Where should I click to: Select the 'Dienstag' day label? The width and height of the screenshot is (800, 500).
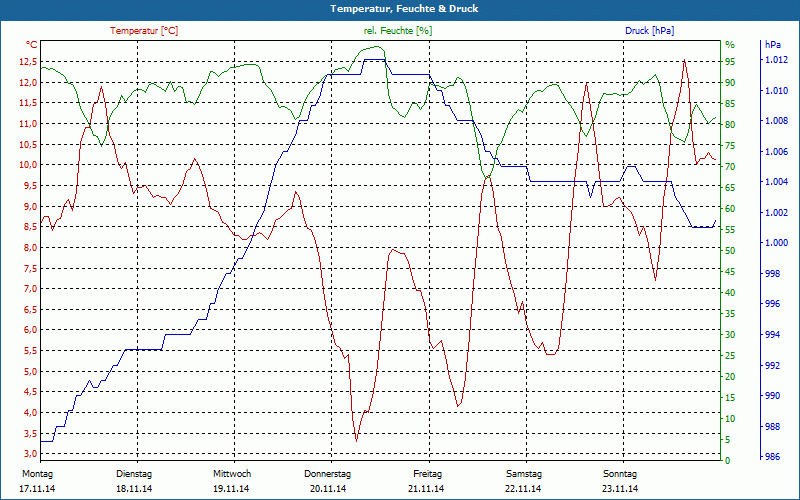[134, 474]
